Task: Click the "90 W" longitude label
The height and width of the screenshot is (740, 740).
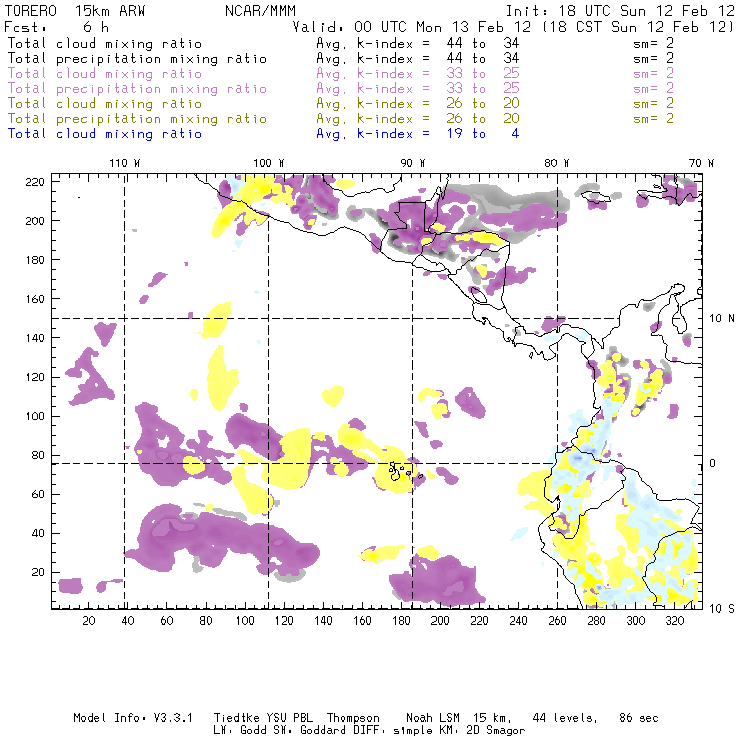Action: click(413, 163)
